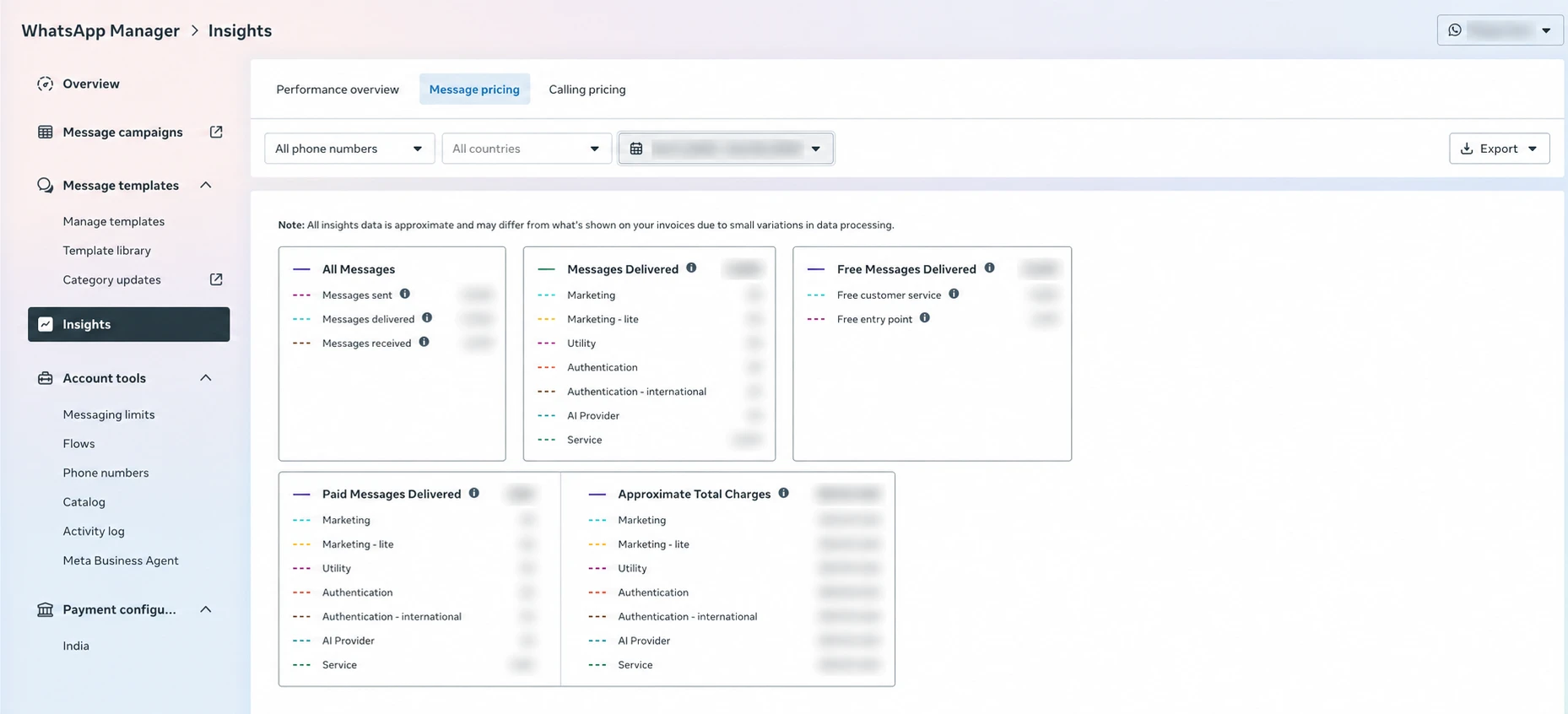Open Meta Business Agent page
This screenshot has height=714, width=1568.
pyautogui.click(x=121, y=560)
